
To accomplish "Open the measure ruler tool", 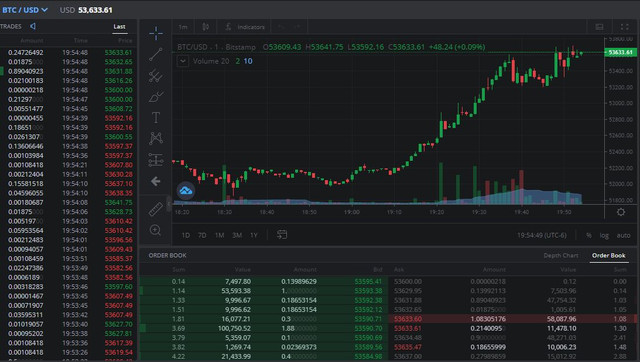I will coord(156,209).
